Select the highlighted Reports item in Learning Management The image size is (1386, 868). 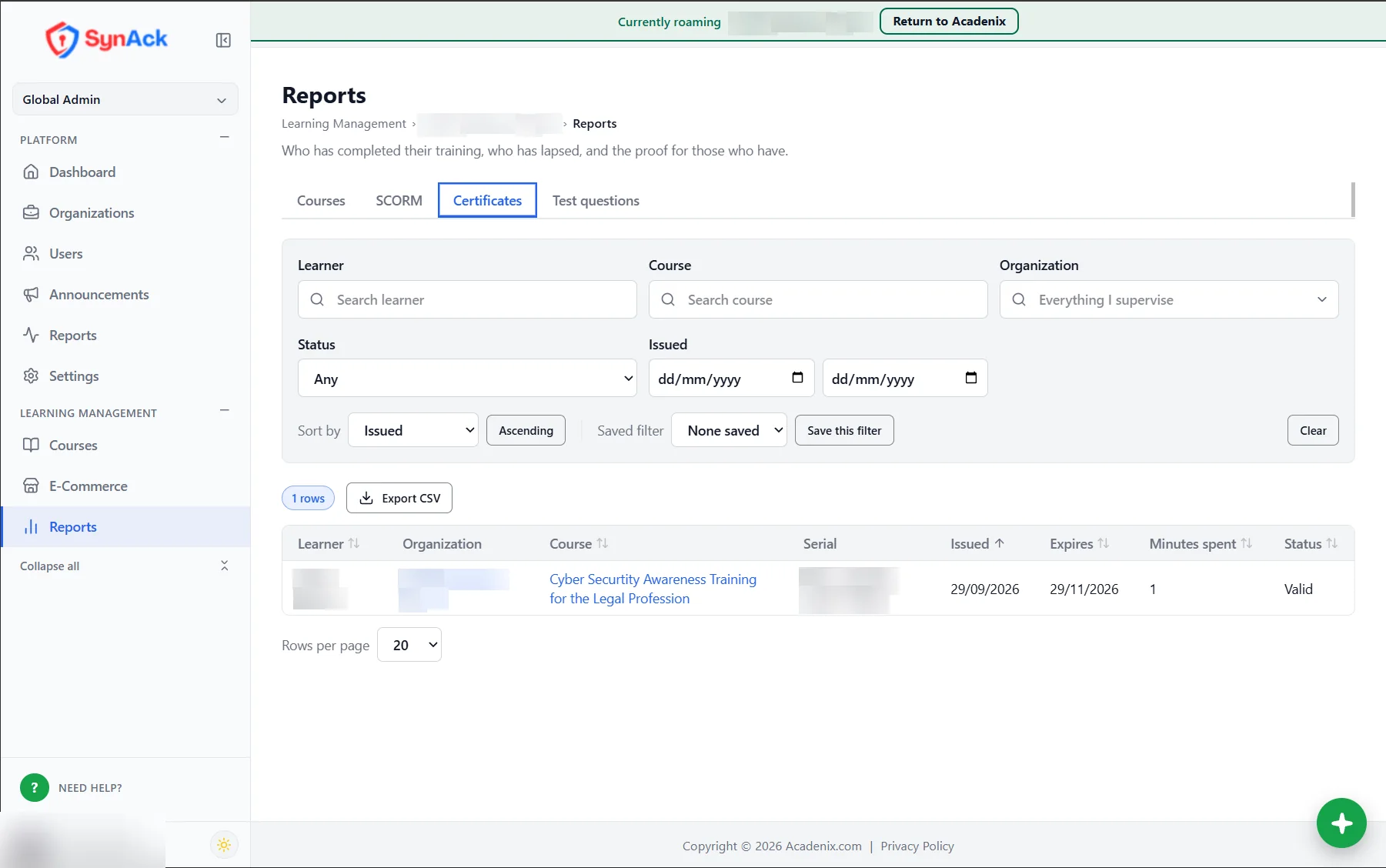125,527
